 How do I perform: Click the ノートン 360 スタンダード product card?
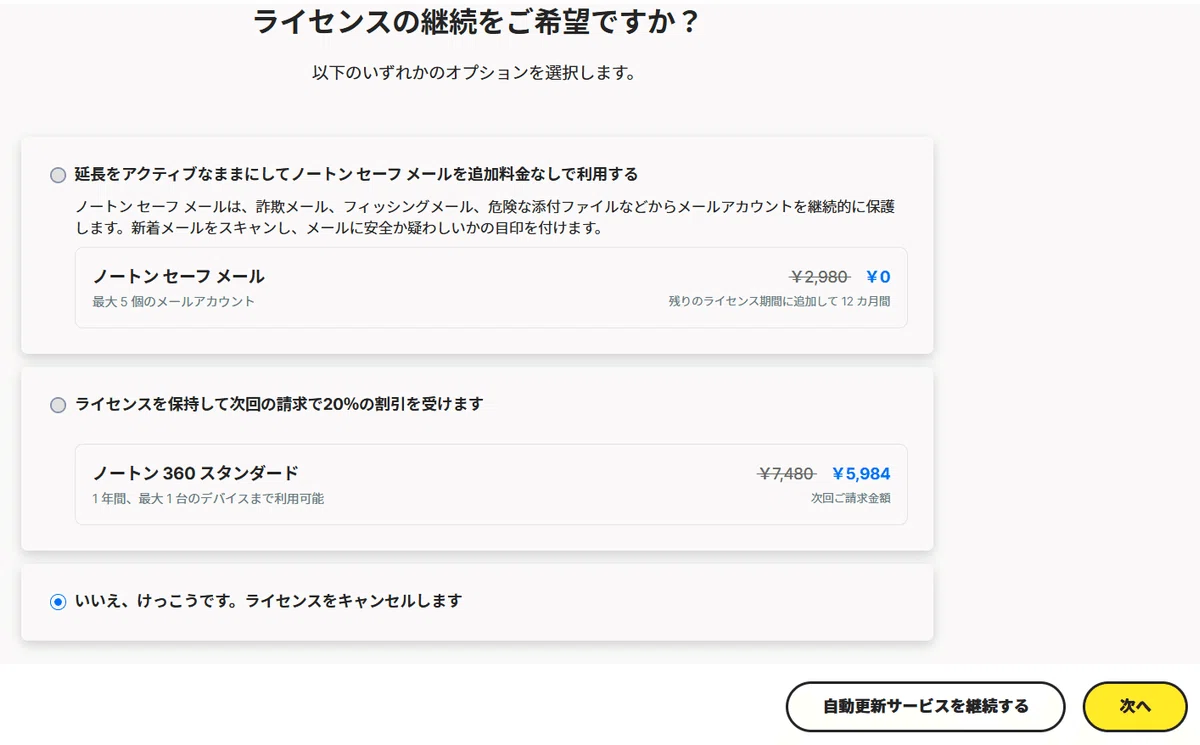pos(491,484)
